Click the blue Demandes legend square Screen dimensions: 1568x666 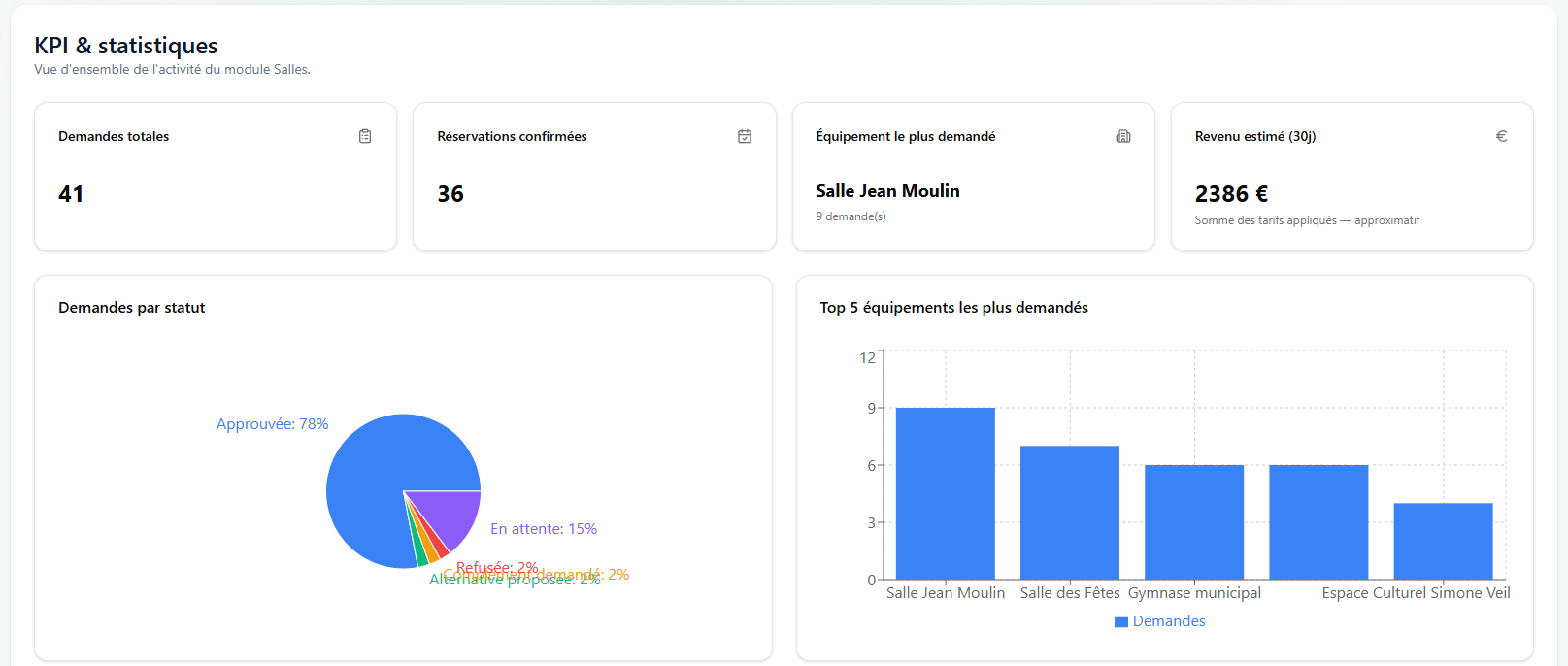tap(1121, 622)
